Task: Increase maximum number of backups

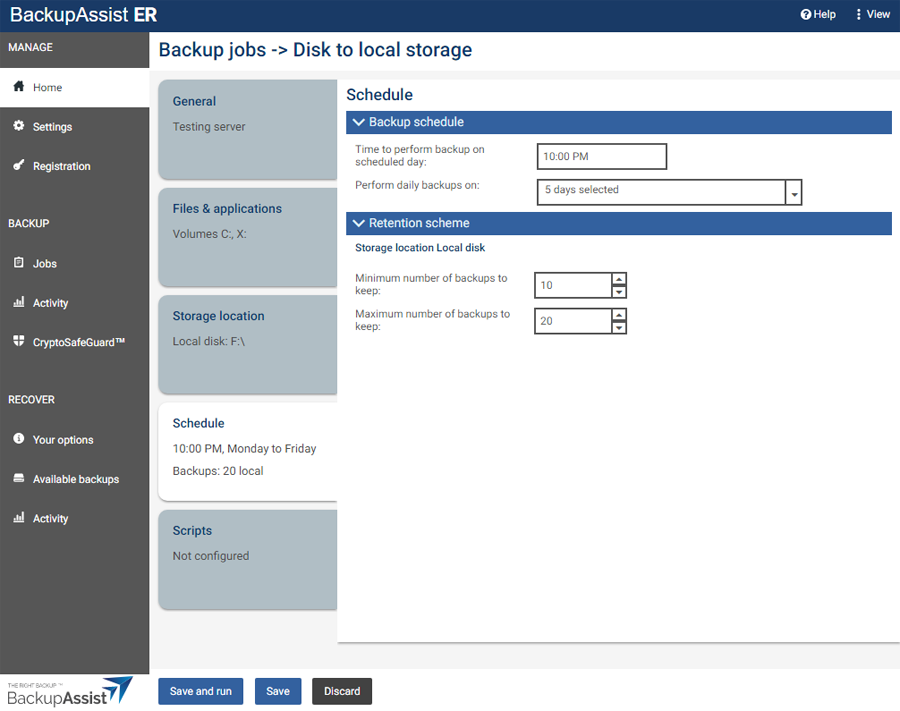Action: tap(619, 314)
